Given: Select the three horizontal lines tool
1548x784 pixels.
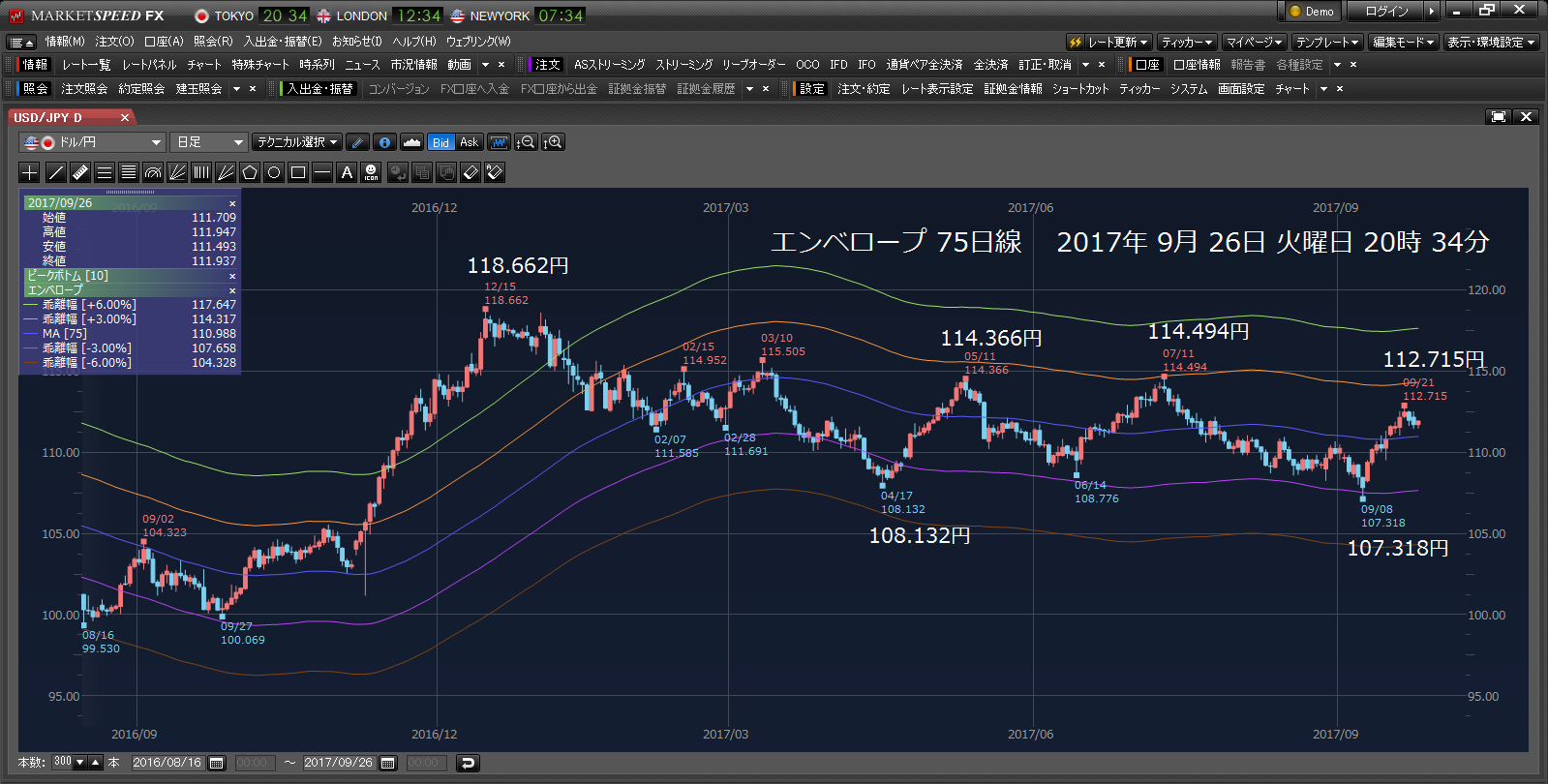Looking at the screenshot, I should click(x=104, y=172).
